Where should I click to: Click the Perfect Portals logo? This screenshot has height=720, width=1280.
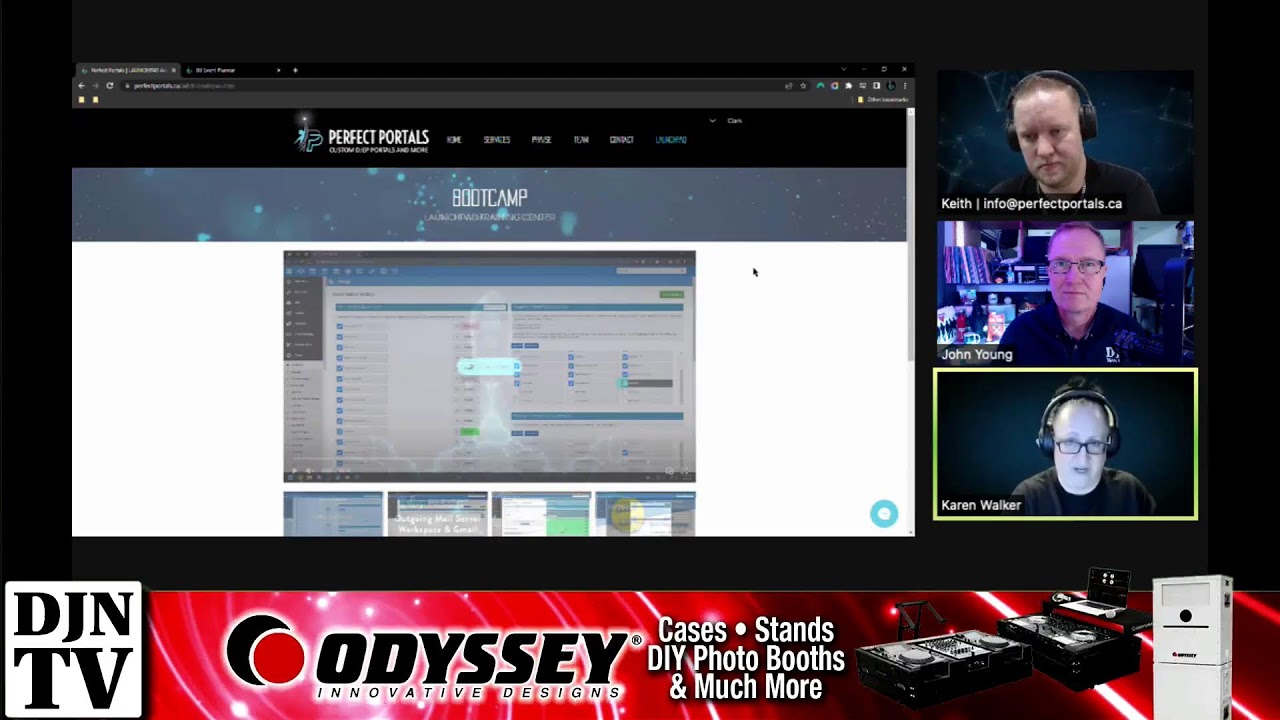[362, 139]
